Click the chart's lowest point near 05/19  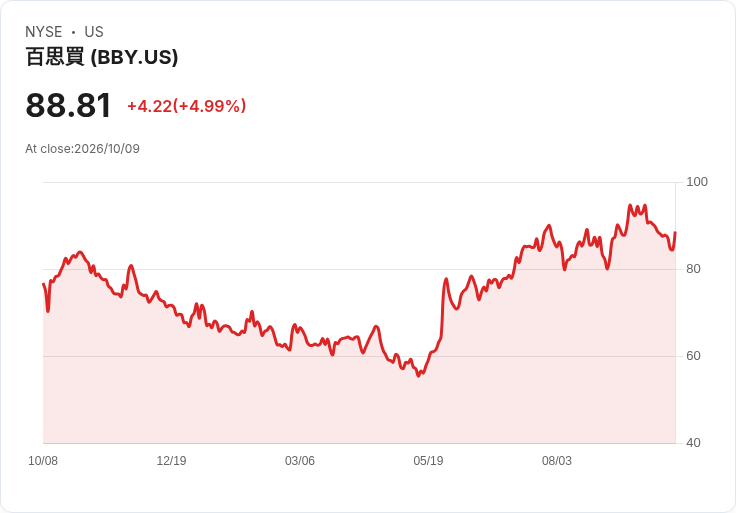click(x=418, y=376)
